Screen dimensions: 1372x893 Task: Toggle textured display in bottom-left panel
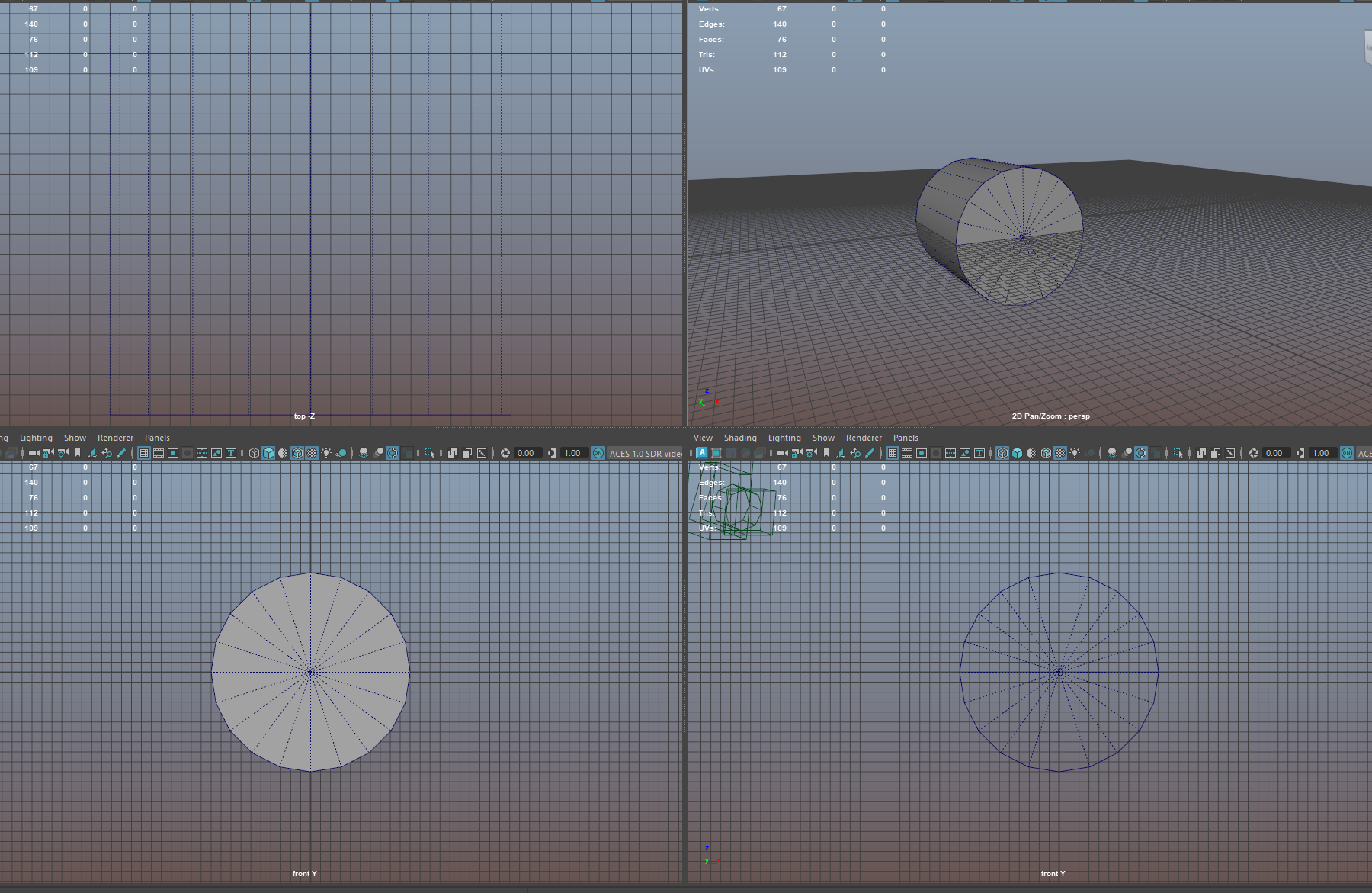pyautogui.click(x=312, y=453)
